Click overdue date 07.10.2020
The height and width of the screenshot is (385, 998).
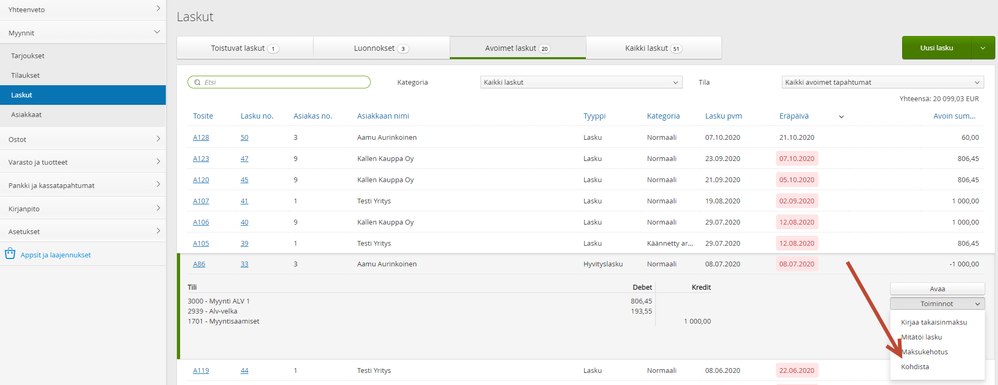797,158
